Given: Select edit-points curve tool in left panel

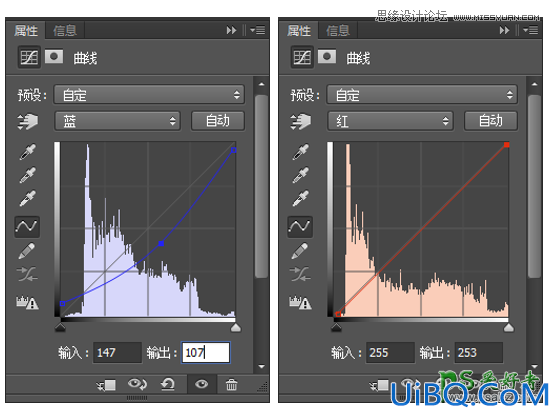Looking at the screenshot, I should click(27, 226).
